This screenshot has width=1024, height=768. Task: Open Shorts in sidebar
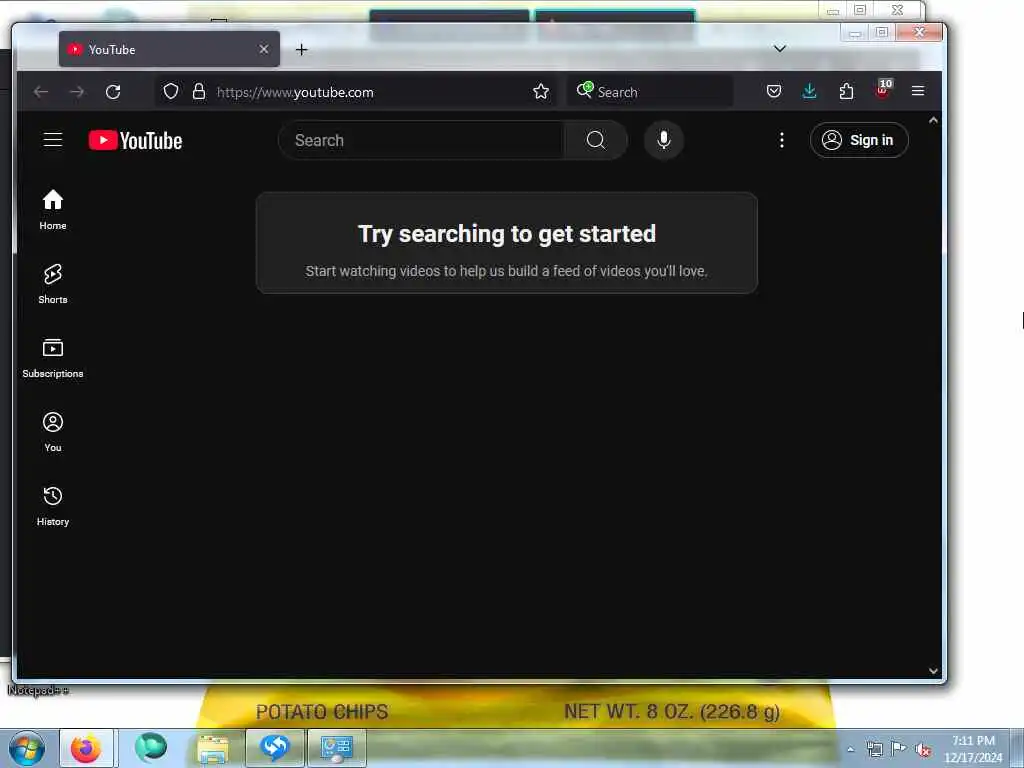(x=53, y=283)
